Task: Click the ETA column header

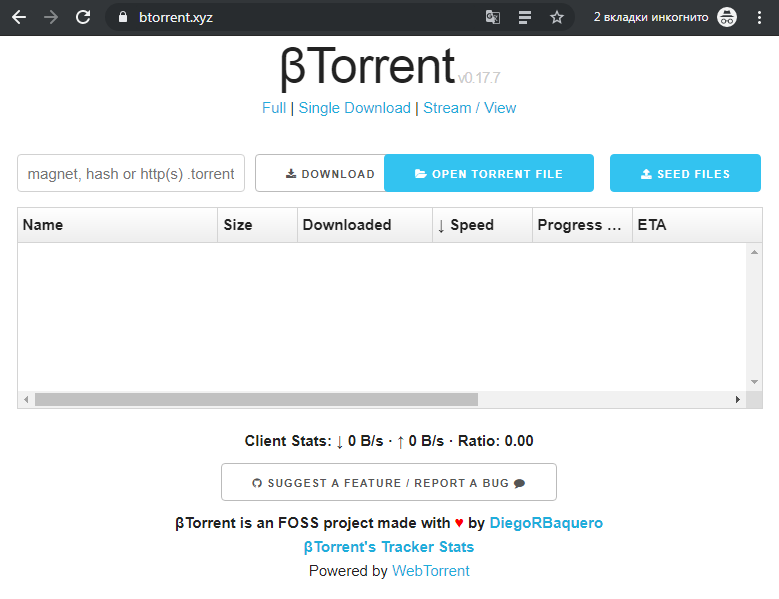Action: [x=697, y=225]
